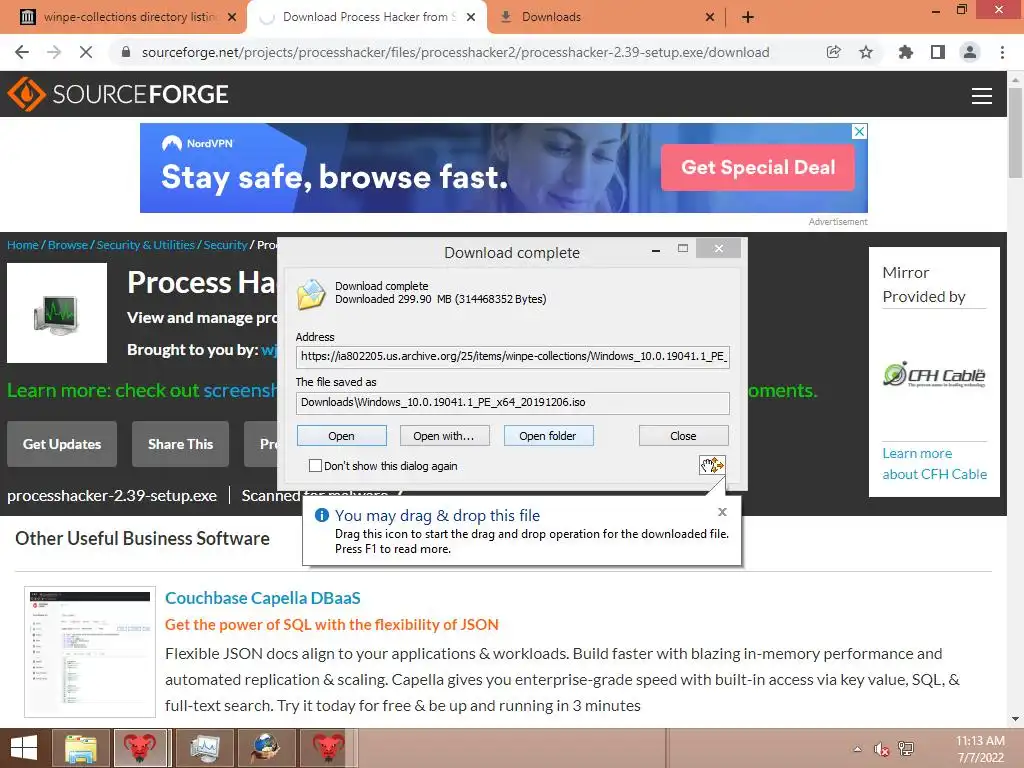Click the Couchbase Capella screenshot thumbnail
This screenshot has height=768, width=1024.
coord(90,652)
